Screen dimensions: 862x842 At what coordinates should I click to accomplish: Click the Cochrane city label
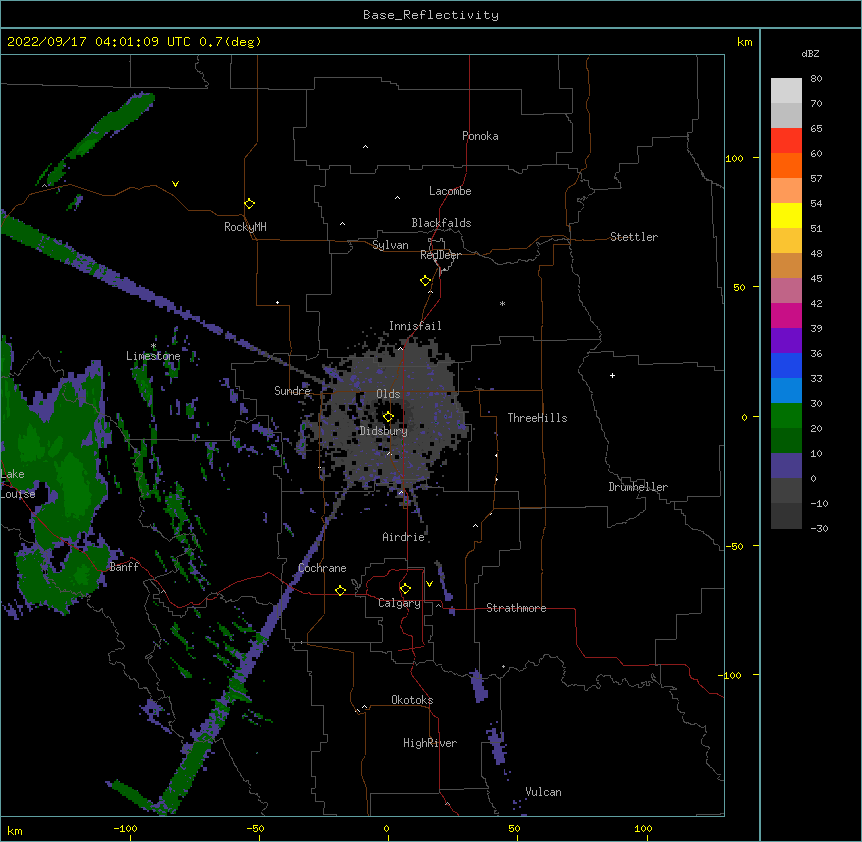click(x=322, y=568)
